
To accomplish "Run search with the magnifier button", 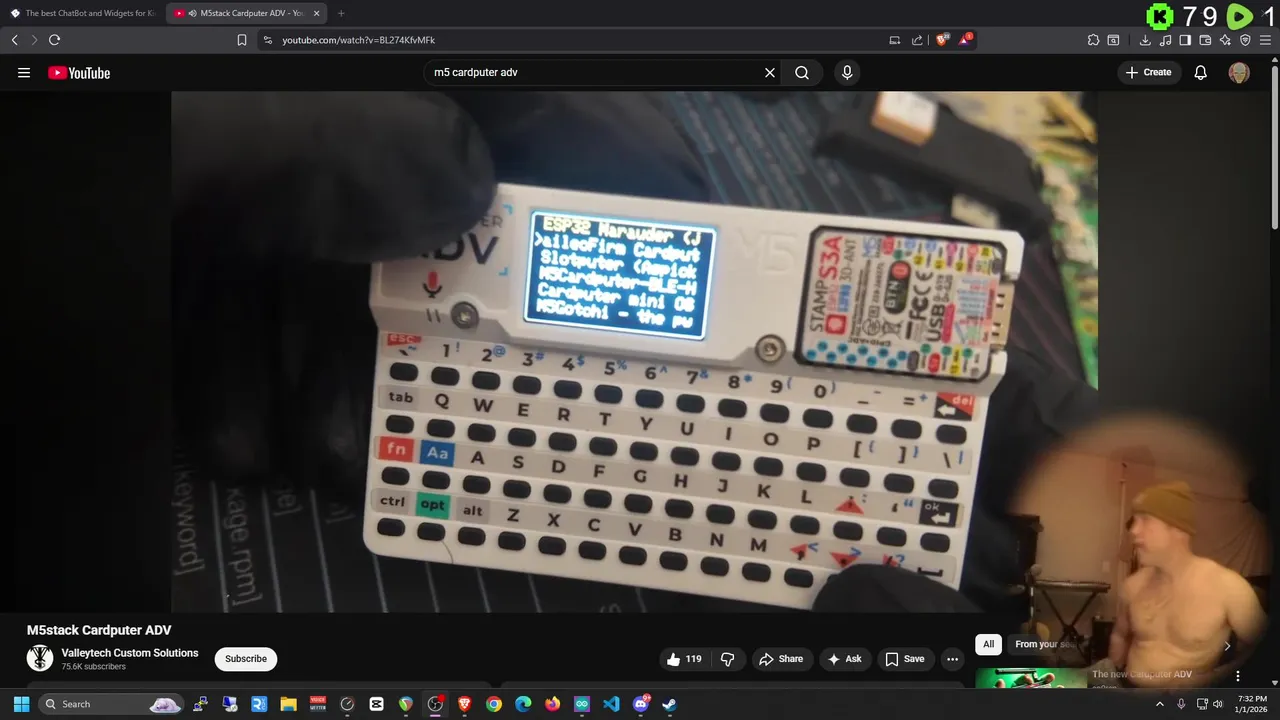I will coord(802,73).
